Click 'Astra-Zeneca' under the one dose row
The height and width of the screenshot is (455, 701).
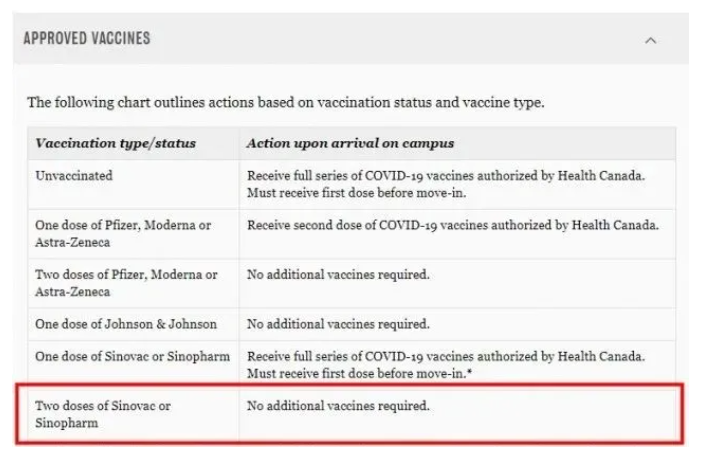click(x=72, y=242)
